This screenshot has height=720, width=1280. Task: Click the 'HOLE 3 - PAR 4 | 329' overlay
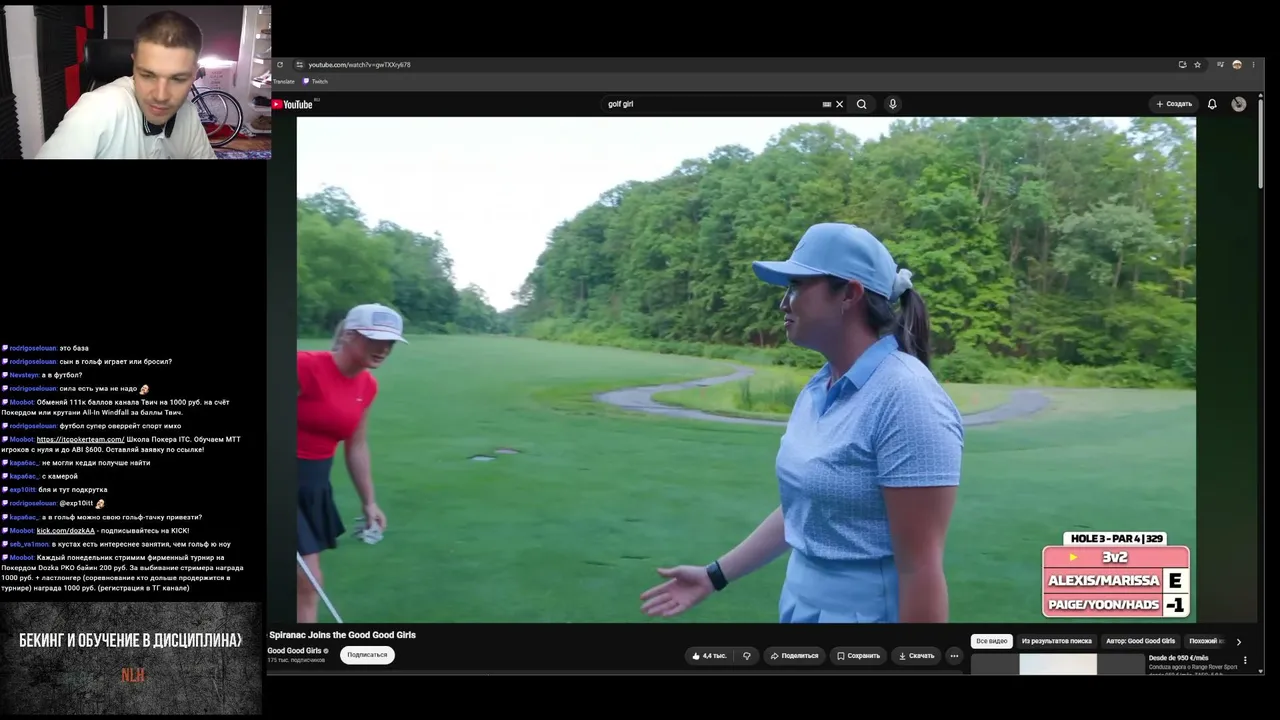point(1114,539)
